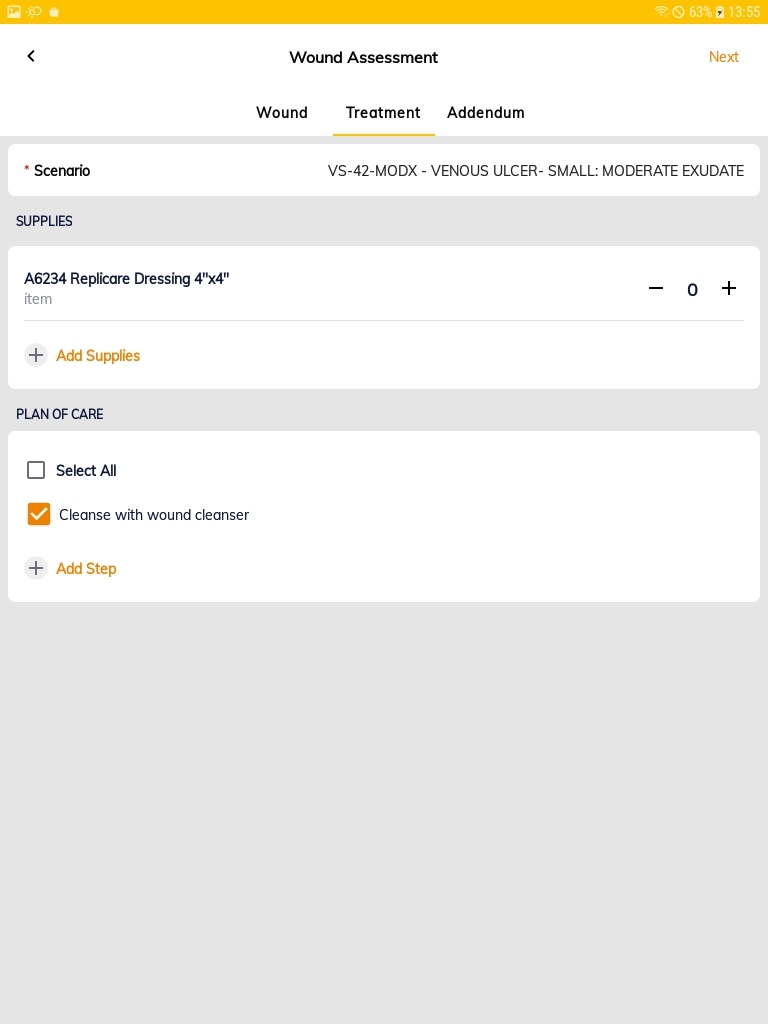
Task: Click the Add Supplies plus icon
Action: pyautogui.click(x=36, y=355)
